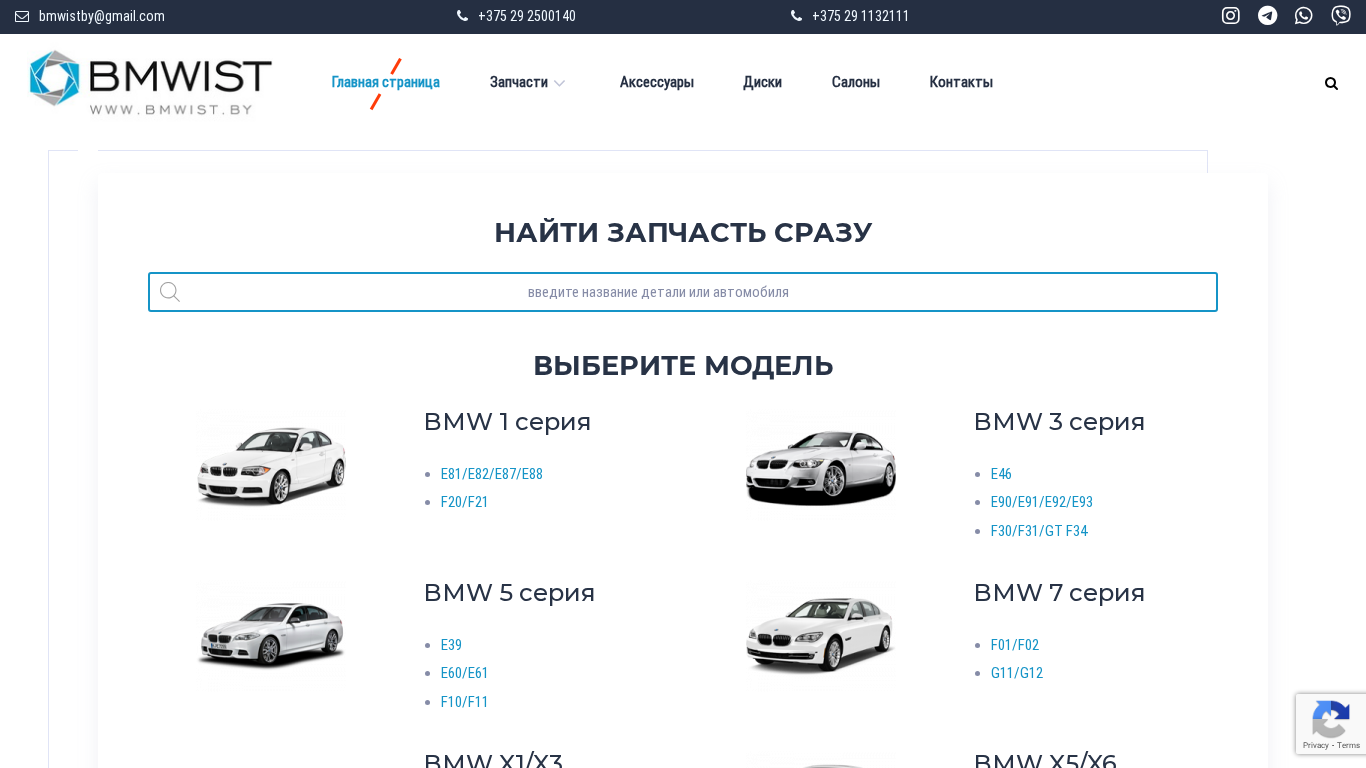Click the reCAPTCHA badge icon

point(1331,719)
